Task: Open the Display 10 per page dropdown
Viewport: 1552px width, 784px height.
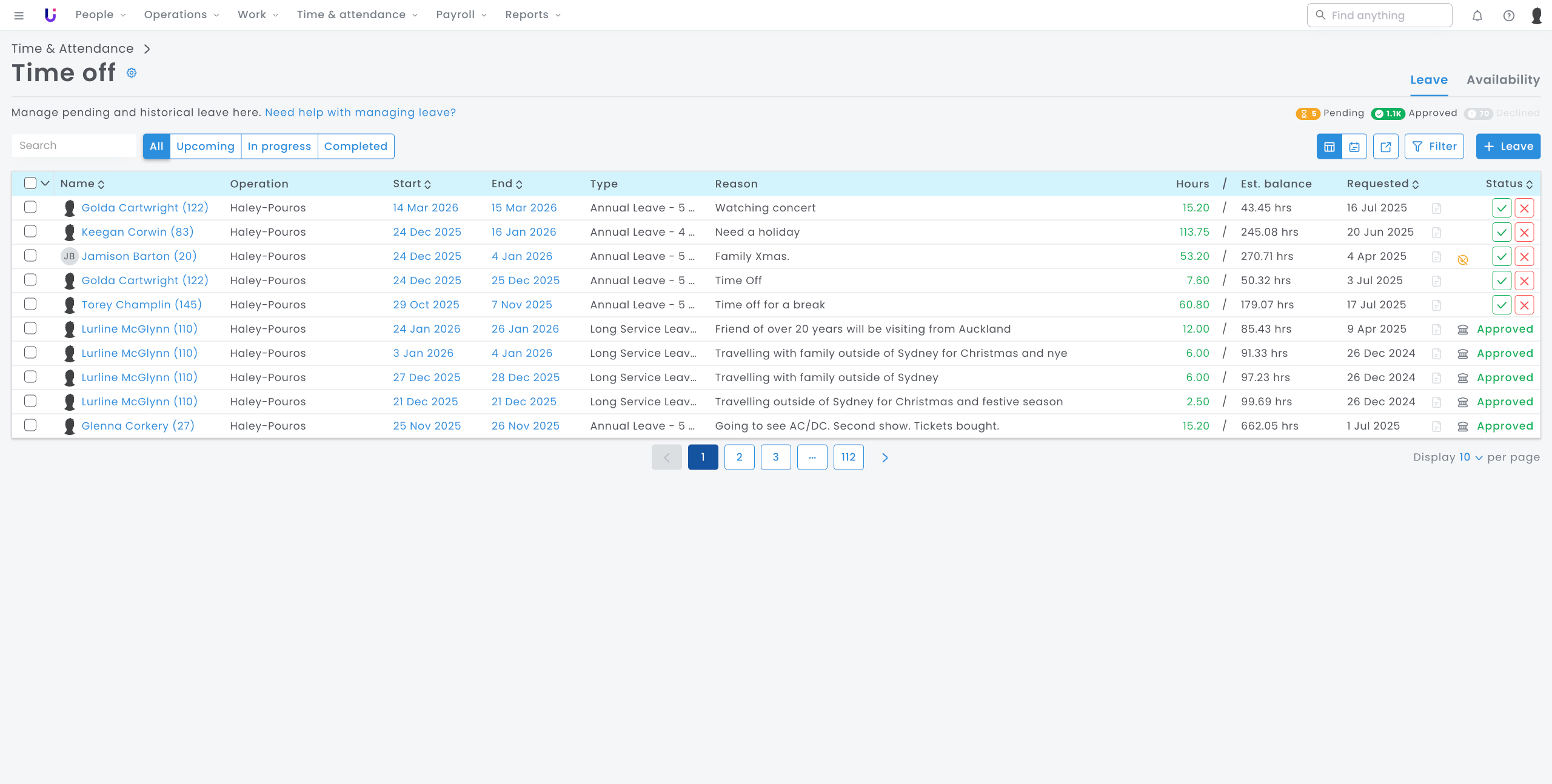Action: 1470,457
